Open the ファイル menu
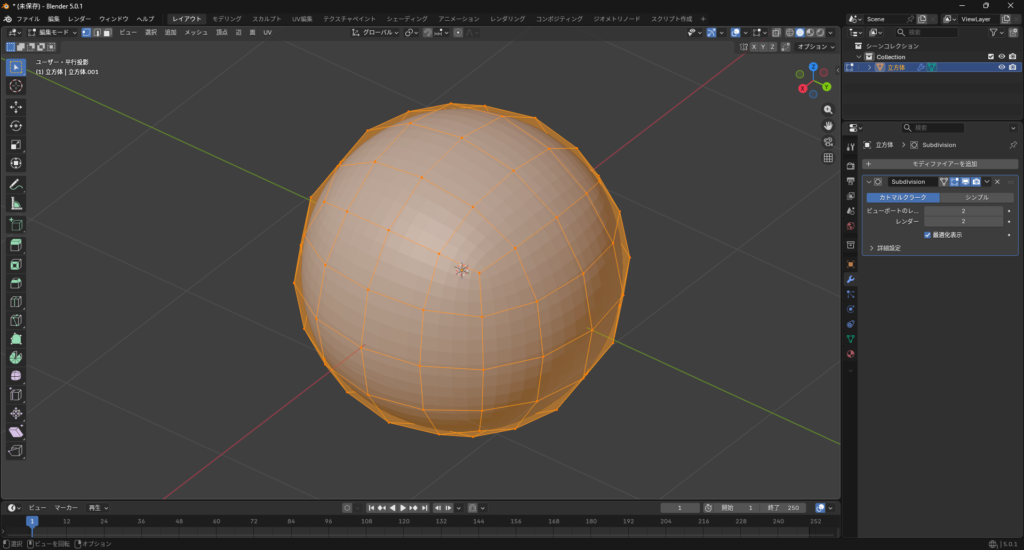The image size is (1024, 550). tap(28, 19)
